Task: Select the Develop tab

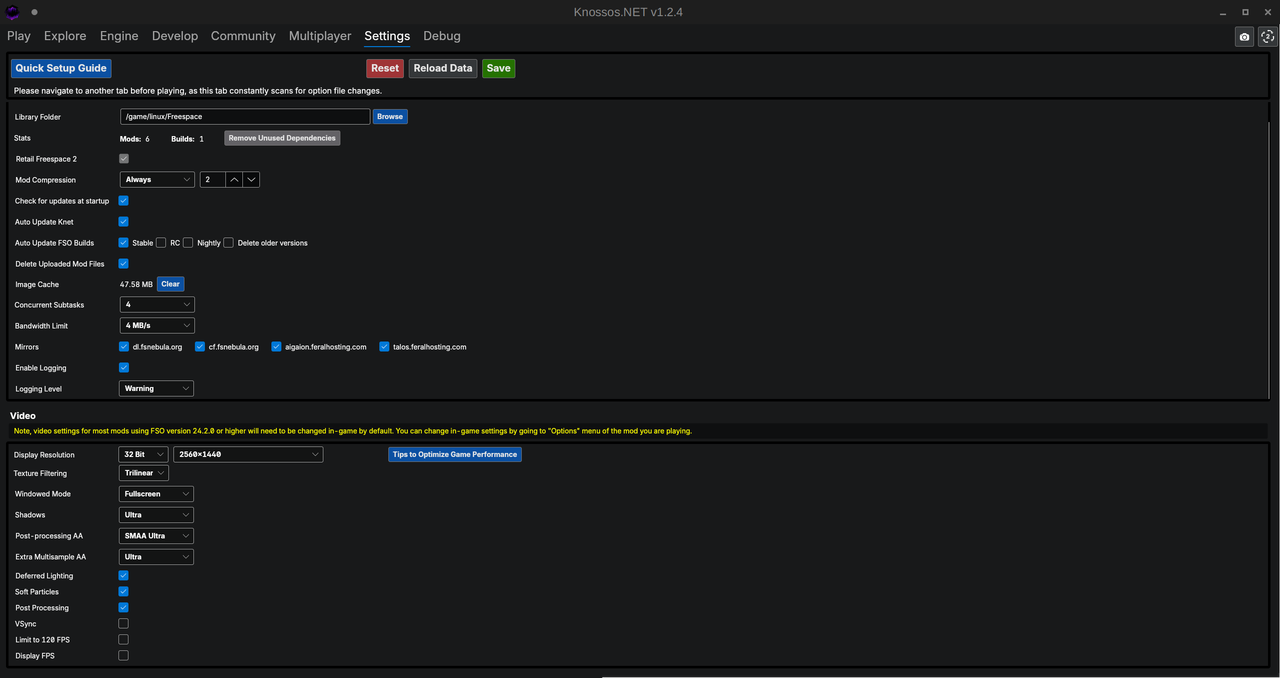Action: click(x=175, y=36)
